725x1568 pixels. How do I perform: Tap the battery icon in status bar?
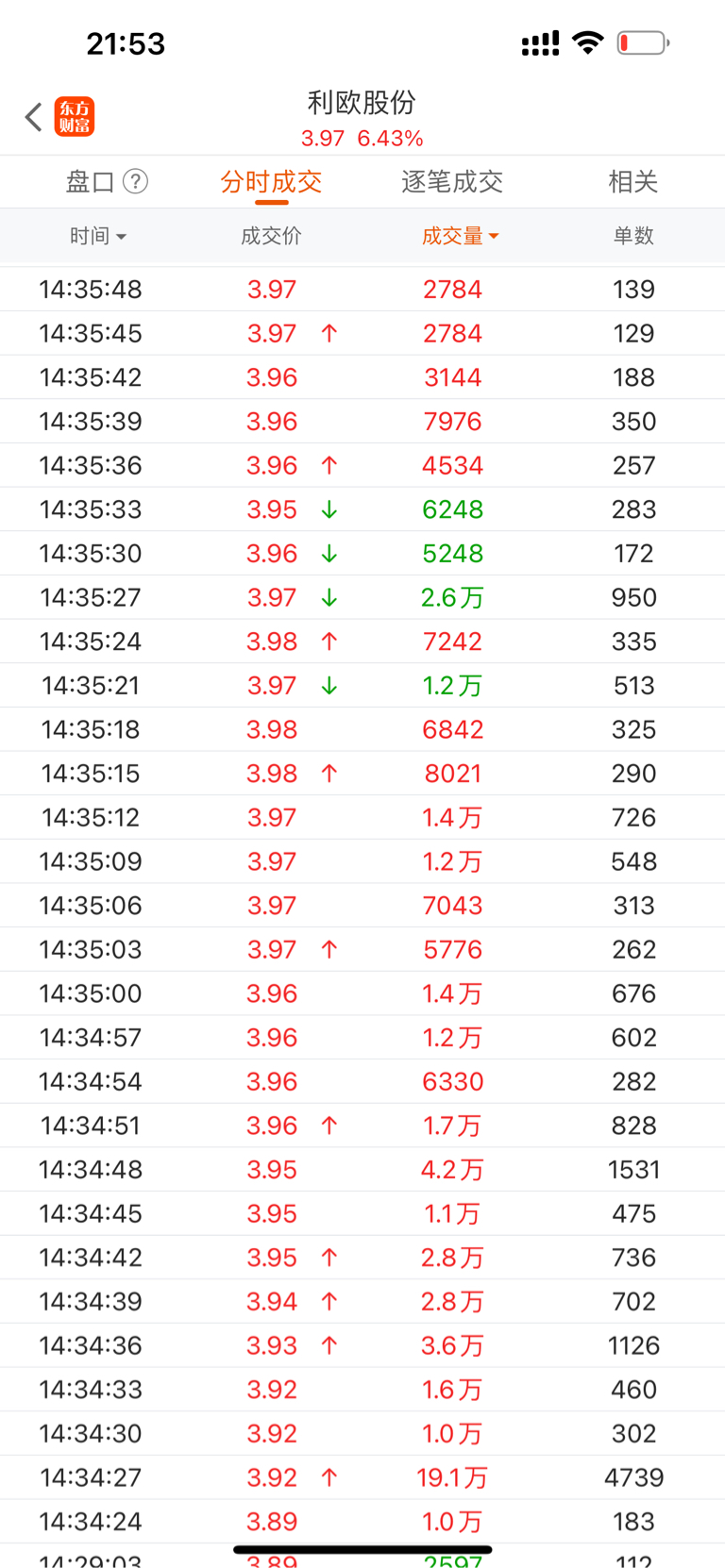click(x=643, y=42)
